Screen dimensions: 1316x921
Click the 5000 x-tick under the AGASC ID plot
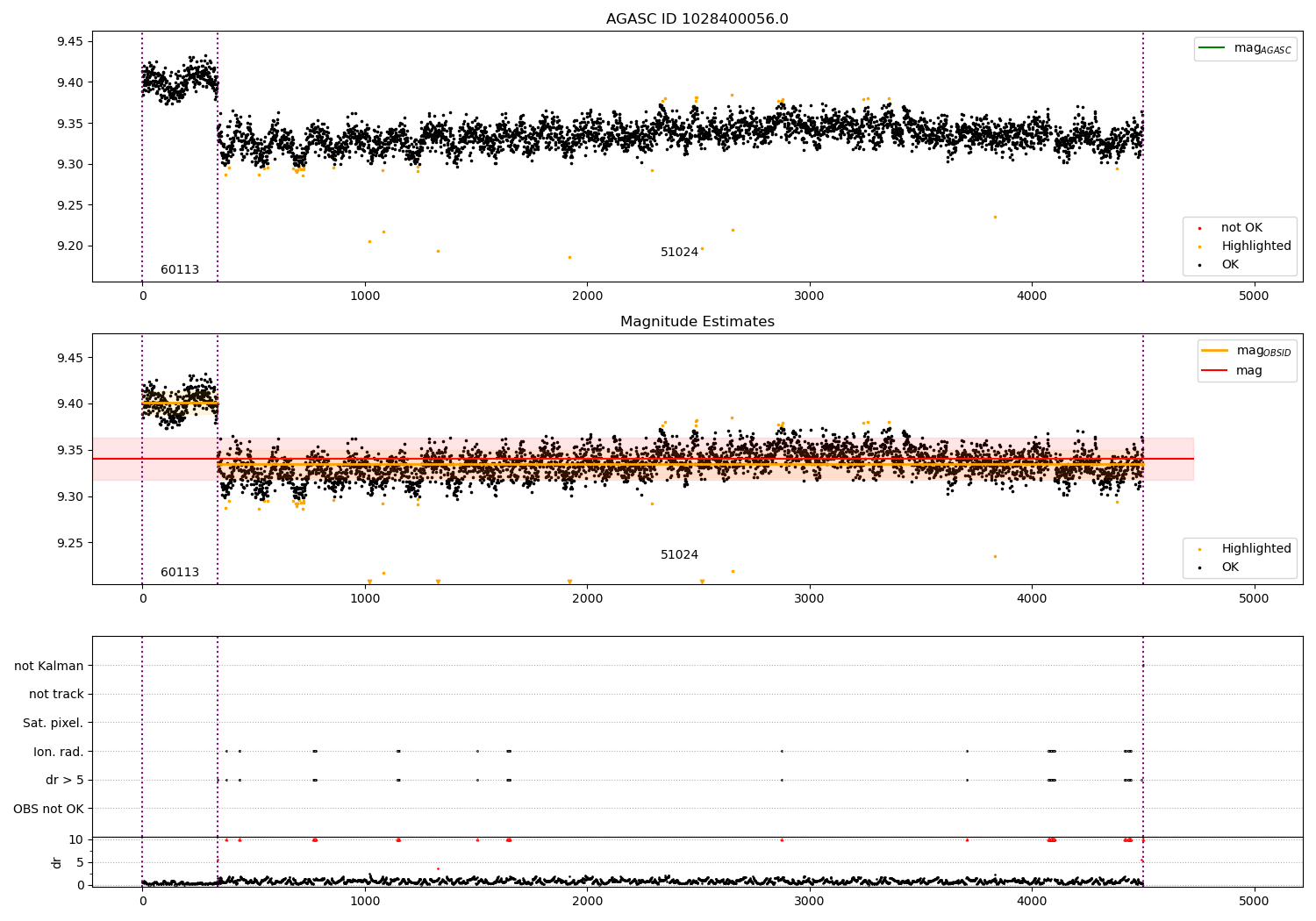click(x=1255, y=296)
